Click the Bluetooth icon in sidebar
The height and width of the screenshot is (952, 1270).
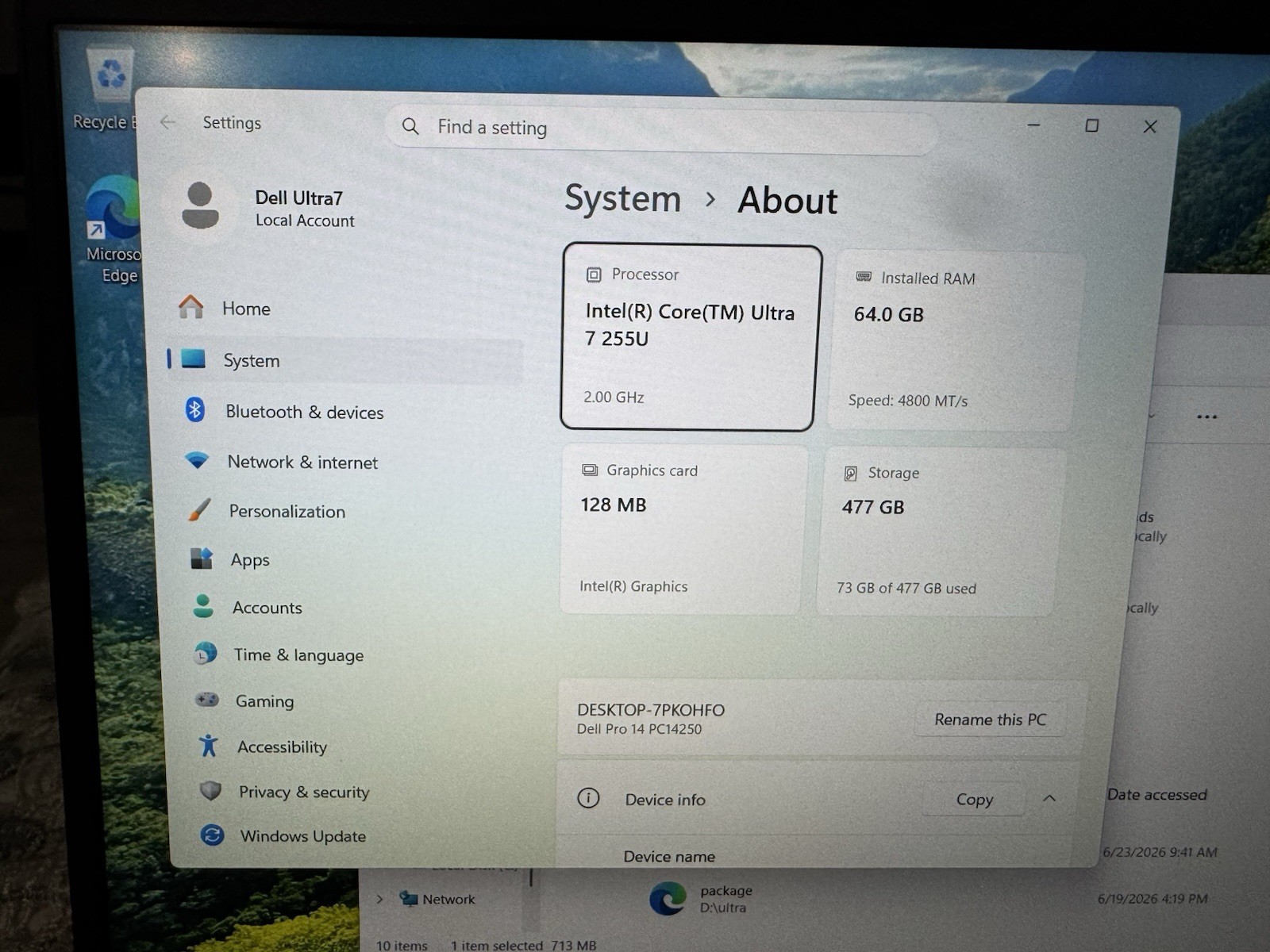194,410
